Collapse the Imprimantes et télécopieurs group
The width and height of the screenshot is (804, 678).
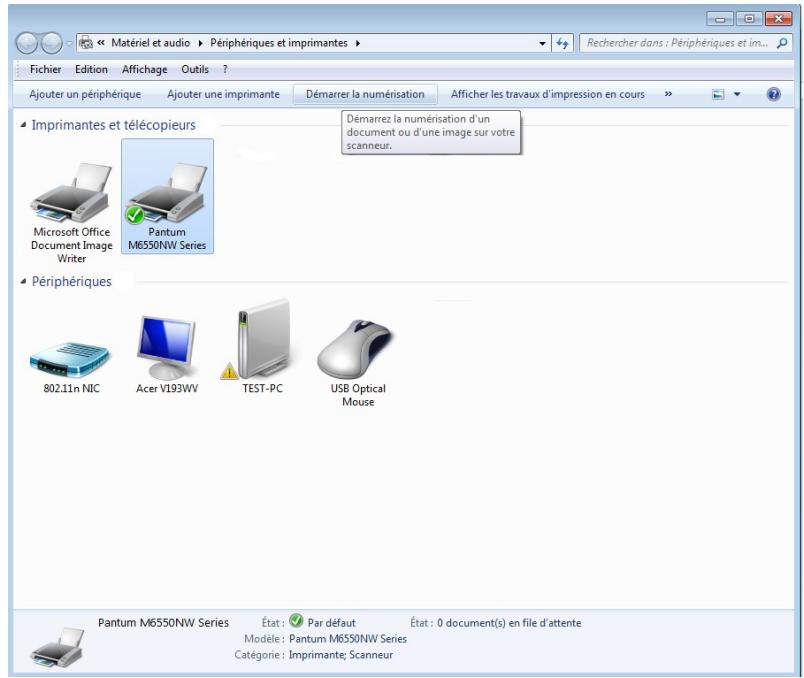[x=24, y=126]
